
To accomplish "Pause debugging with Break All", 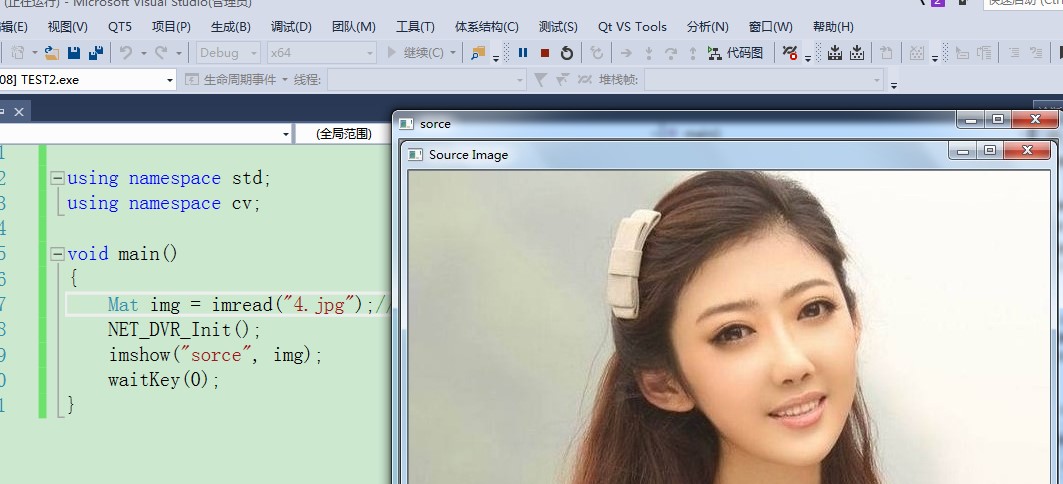I will 523,53.
